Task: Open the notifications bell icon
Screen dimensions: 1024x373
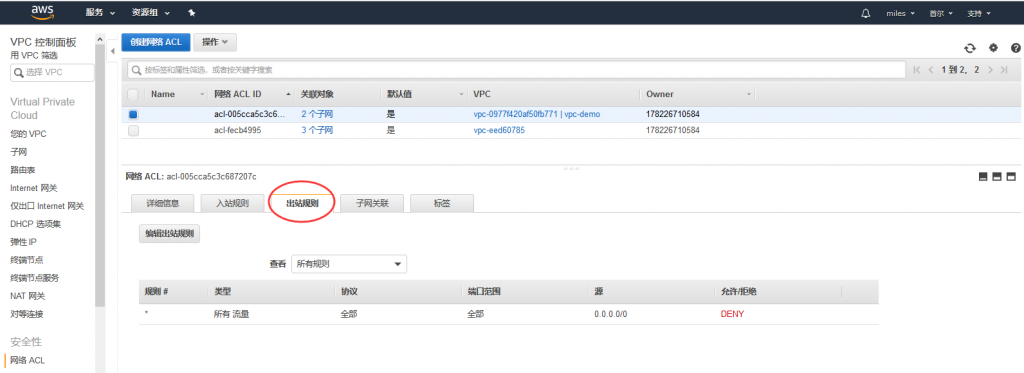Action: pyautogui.click(x=866, y=13)
